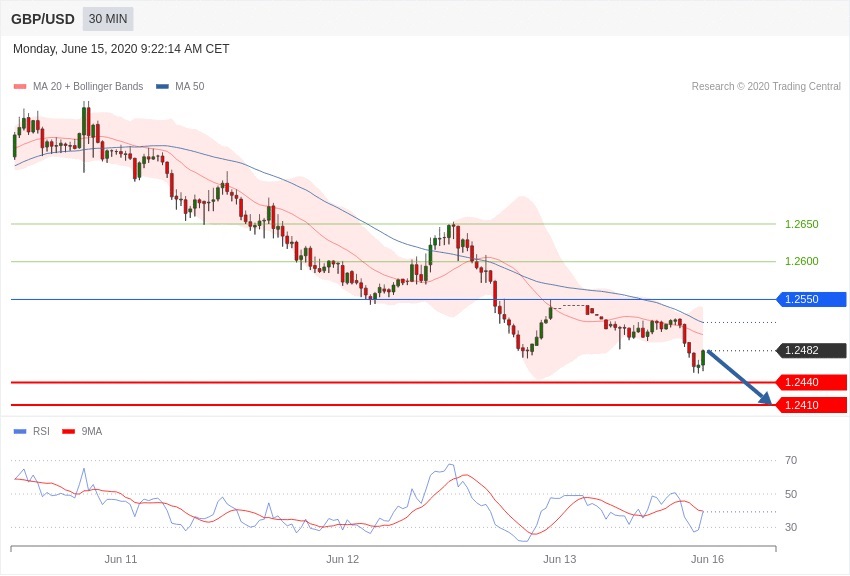This screenshot has height=576, width=850.
Task: Click the blue 1.2550 pivot price tag
Action: click(x=812, y=299)
